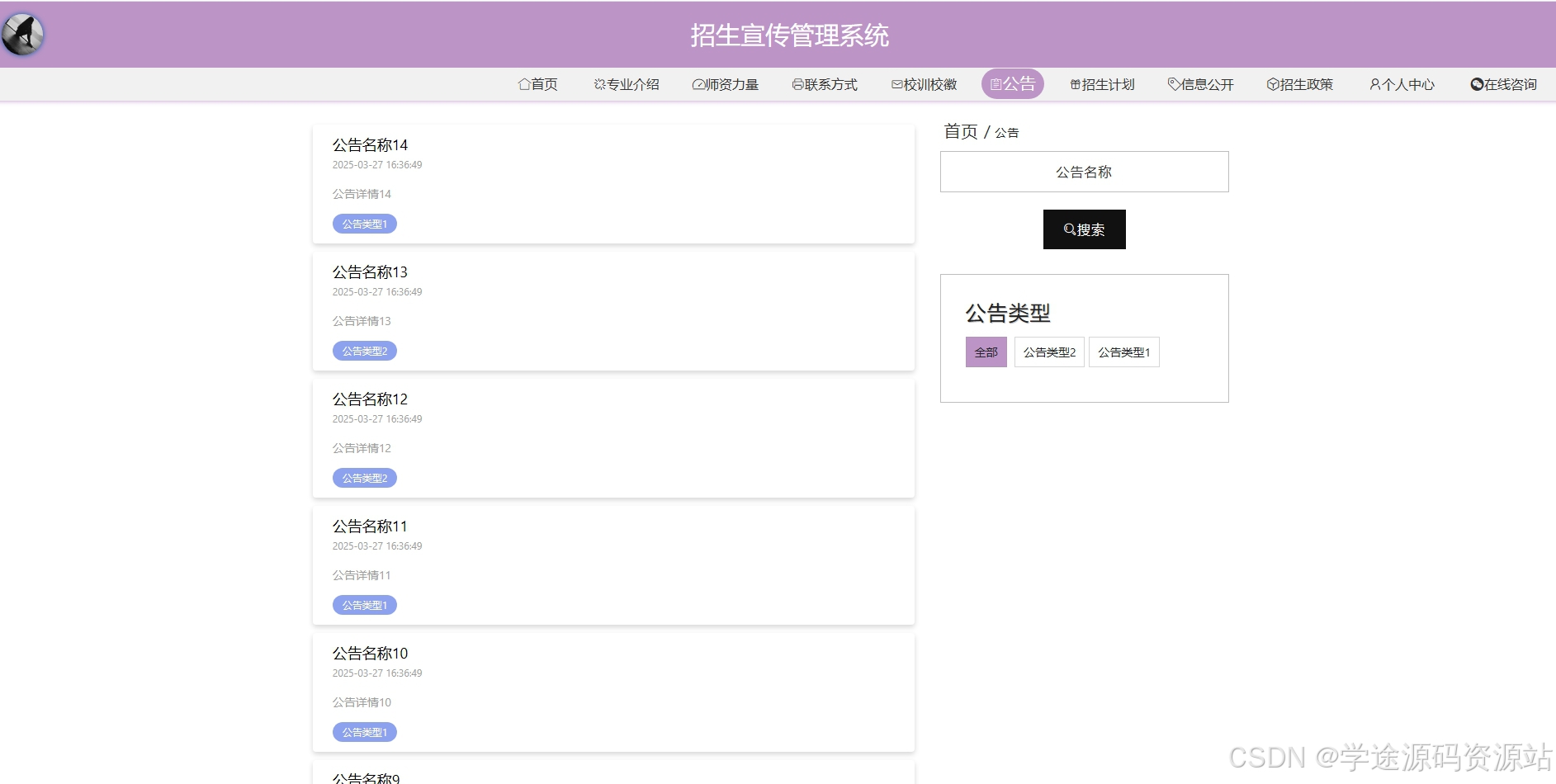Go to 信息公开 page
Screen dimensions: 1556x784
point(1201,84)
